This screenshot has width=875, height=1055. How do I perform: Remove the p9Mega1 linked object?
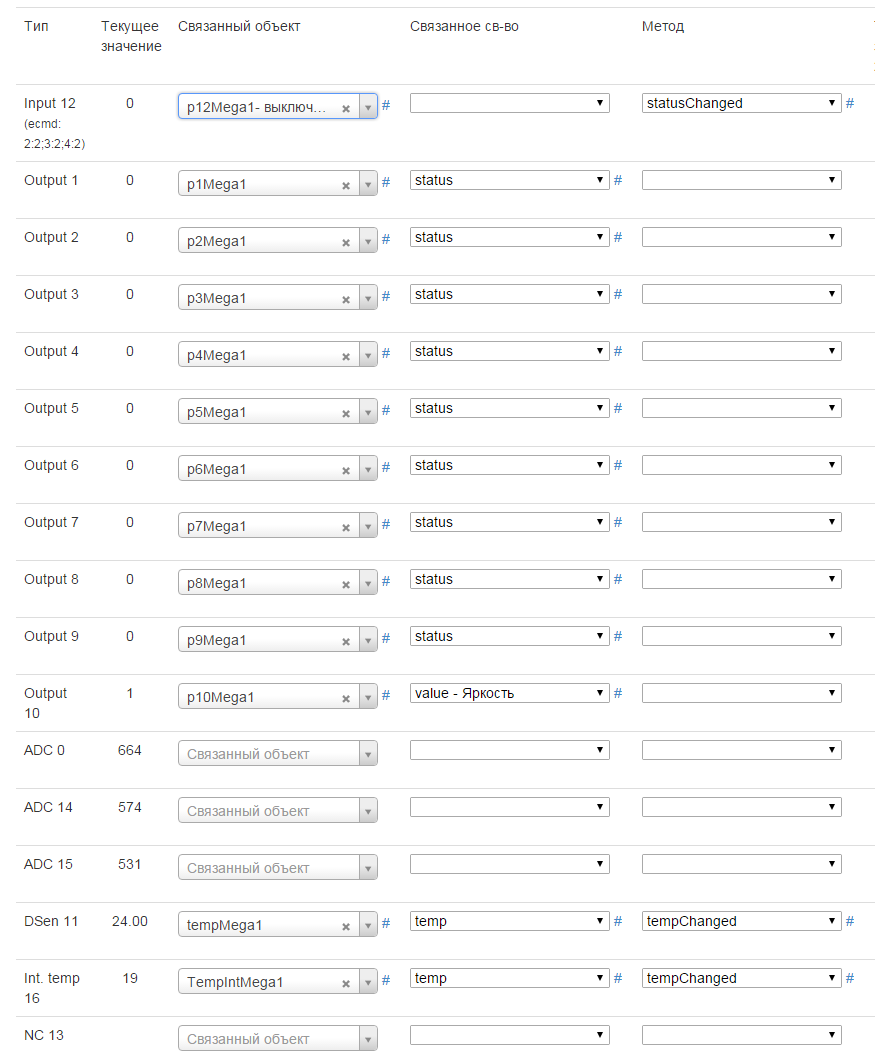coord(346,641)
